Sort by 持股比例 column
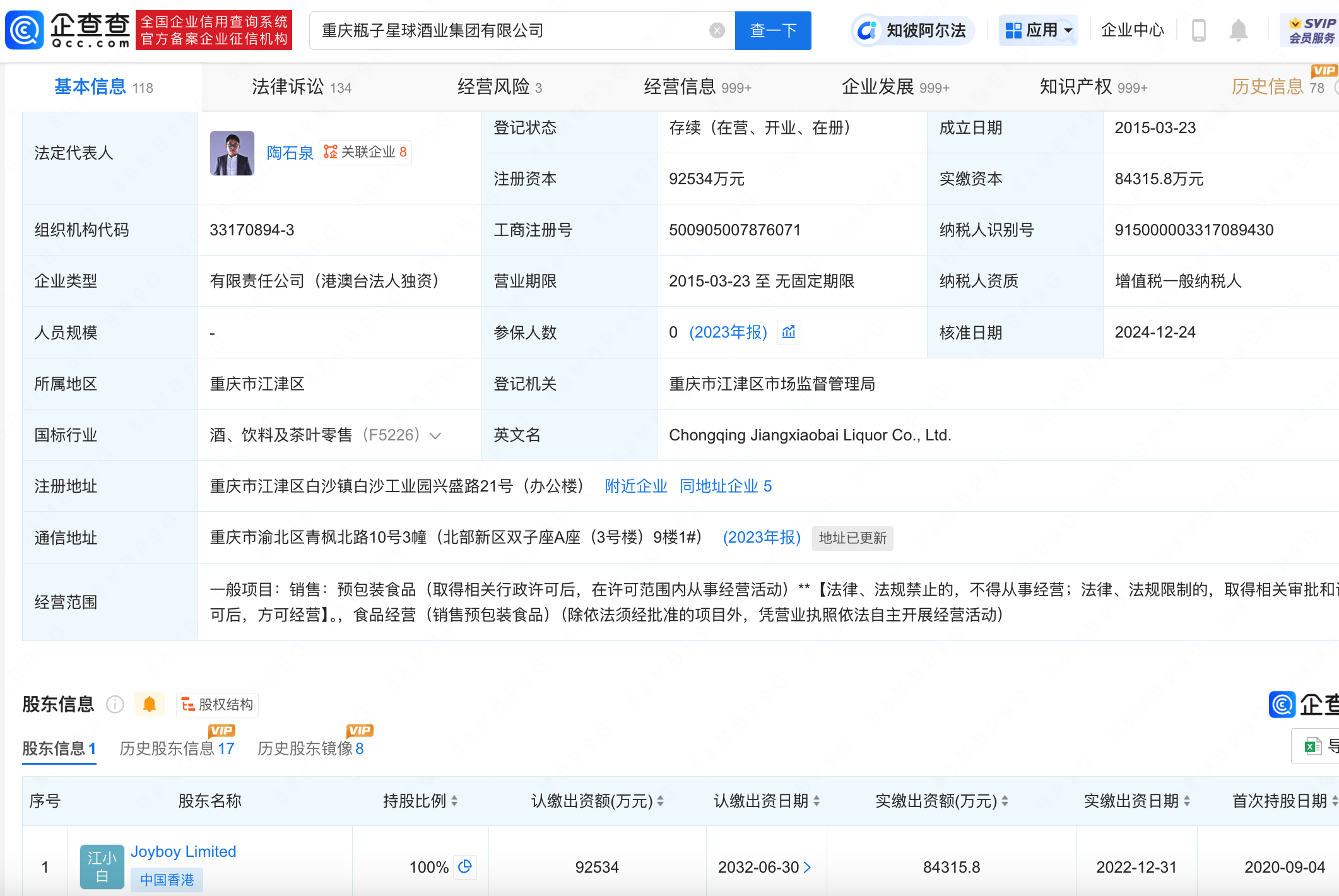This screenshot has height=896, width=1339. [x=454, y=801]
